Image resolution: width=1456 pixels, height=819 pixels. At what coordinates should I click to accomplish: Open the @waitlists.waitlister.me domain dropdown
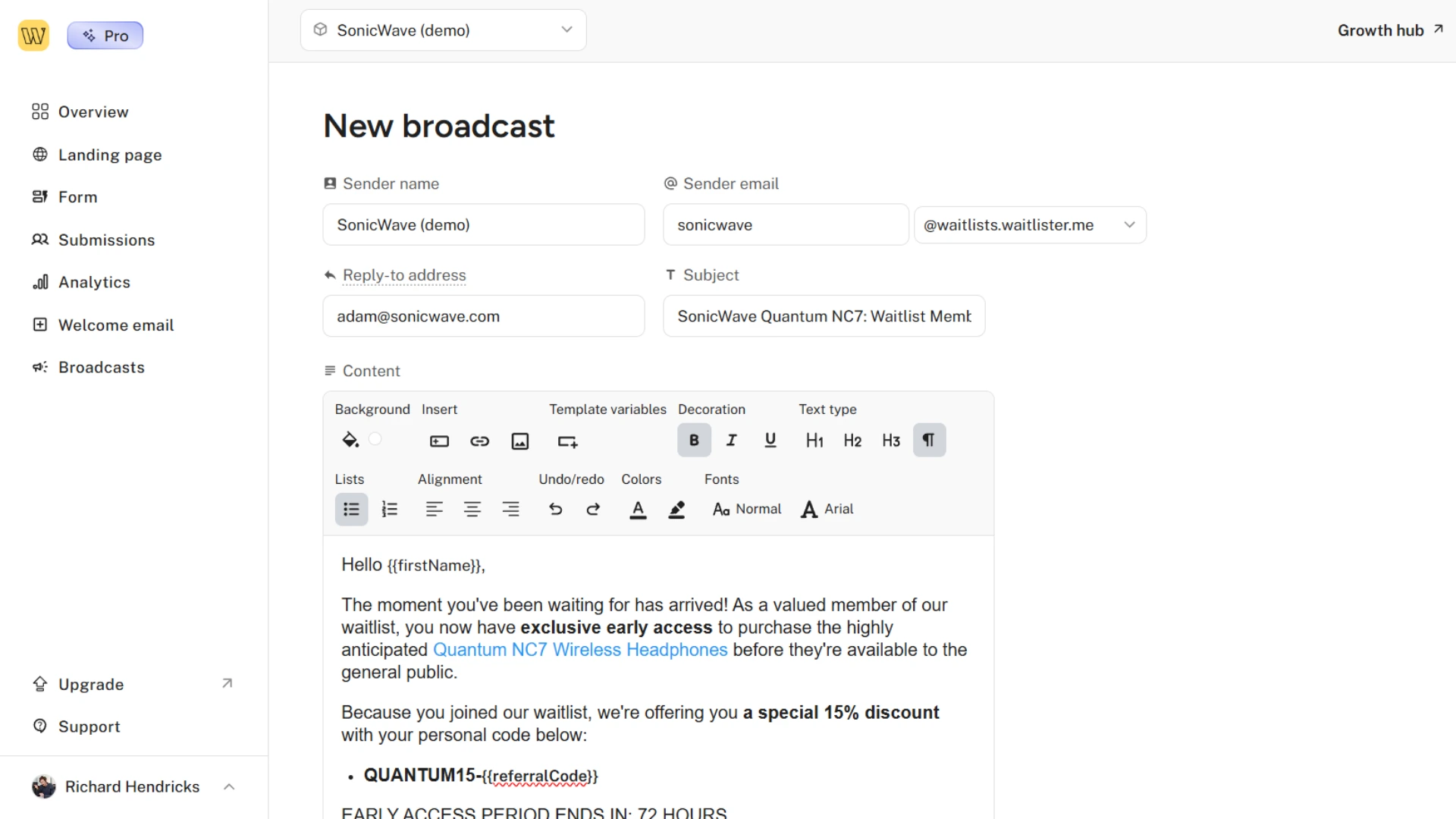pyautogui.click(x=1029, y=224)
